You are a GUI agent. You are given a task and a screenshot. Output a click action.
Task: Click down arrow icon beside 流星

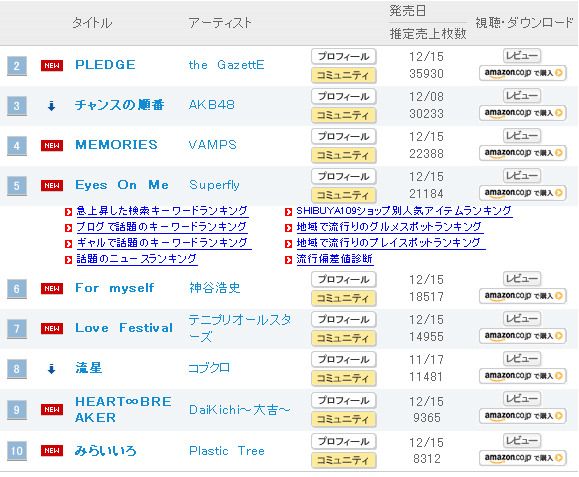click(51, 369)
